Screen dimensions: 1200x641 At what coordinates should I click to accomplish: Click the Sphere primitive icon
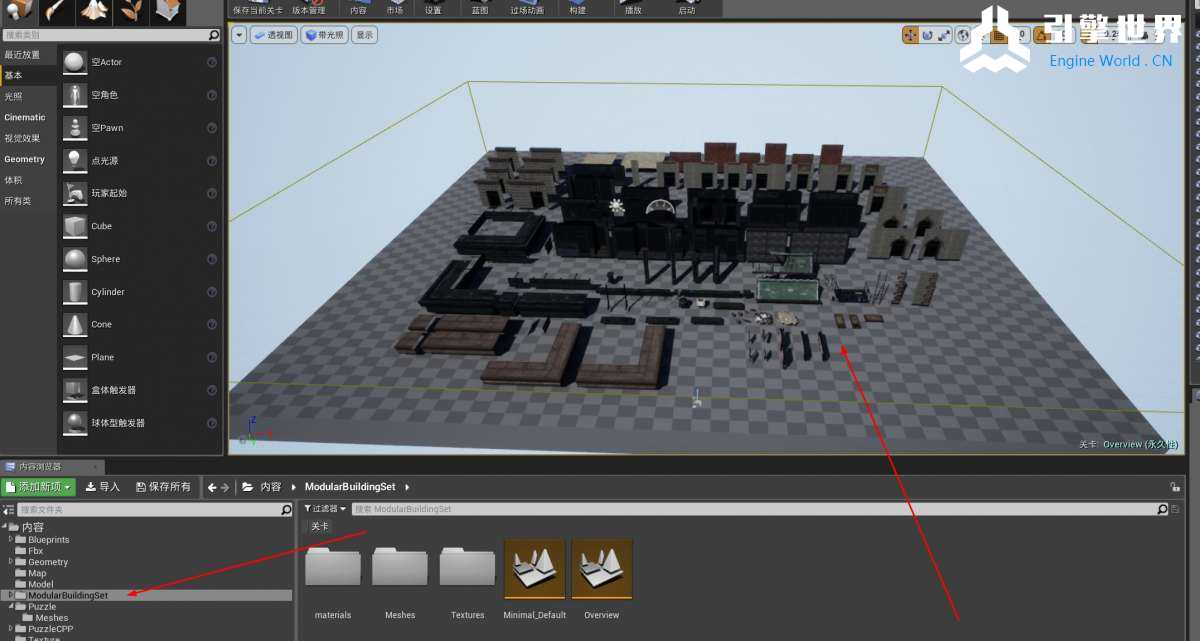click(75, 259)
